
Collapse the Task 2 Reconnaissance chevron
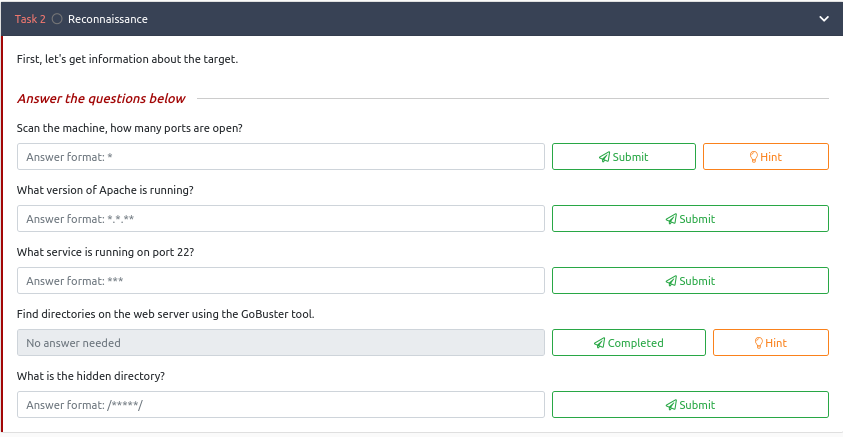pos(824,19)
